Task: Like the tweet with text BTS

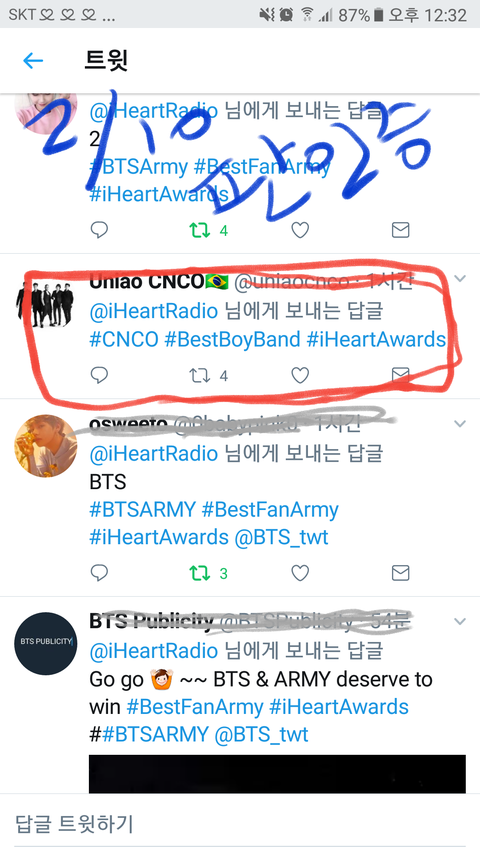Action: [x=300, y=573]
